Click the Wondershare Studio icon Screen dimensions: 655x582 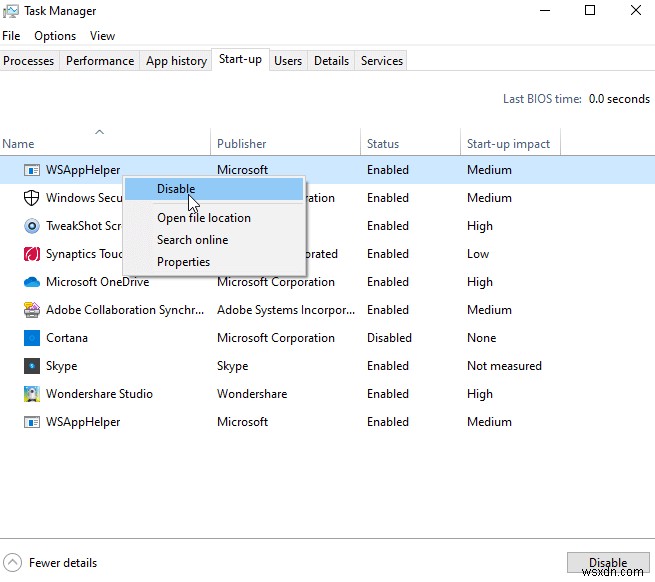(32, 394)
